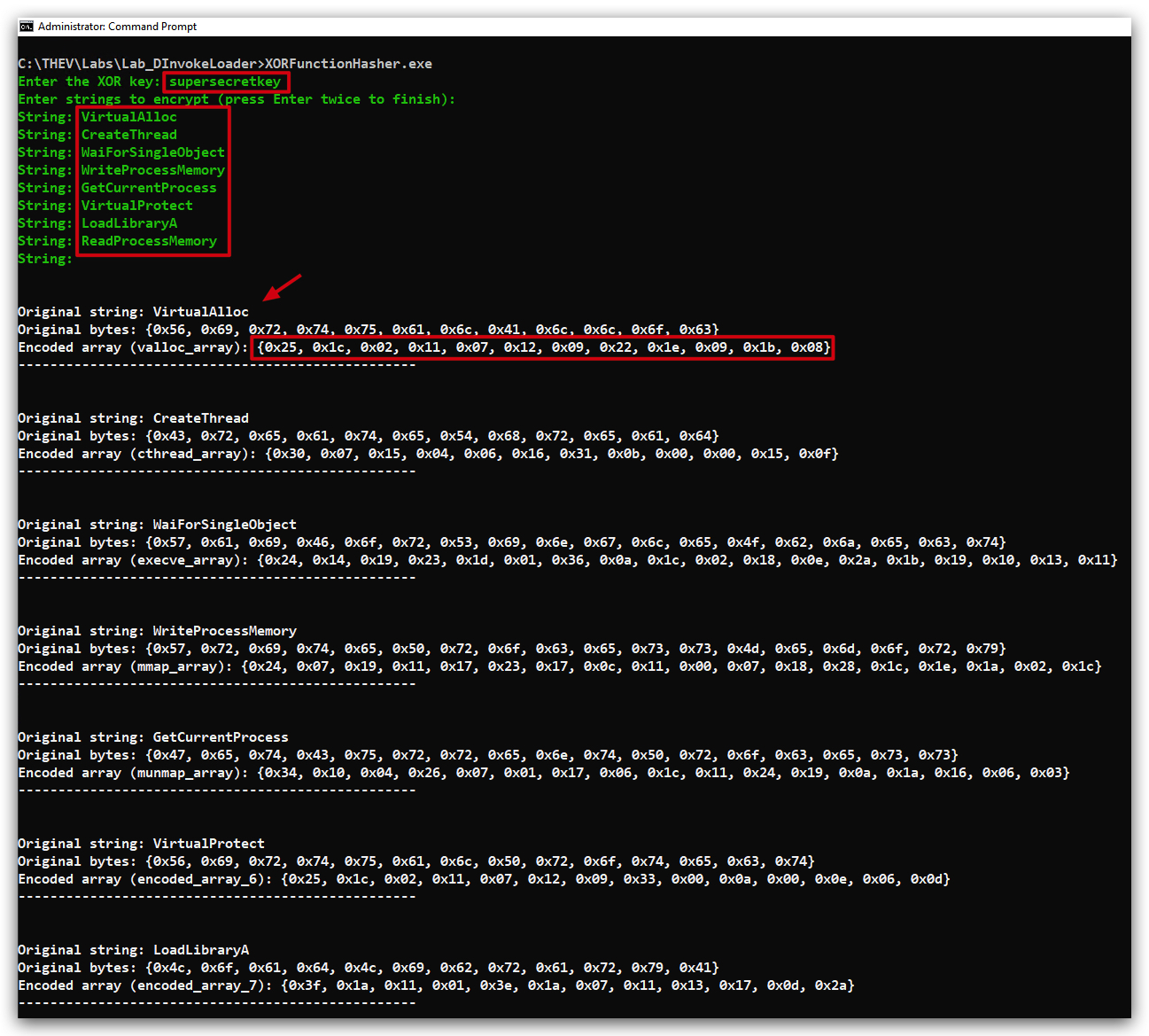
Task: Select the typed key "supersecretkey"
Action: pos(225,82)
